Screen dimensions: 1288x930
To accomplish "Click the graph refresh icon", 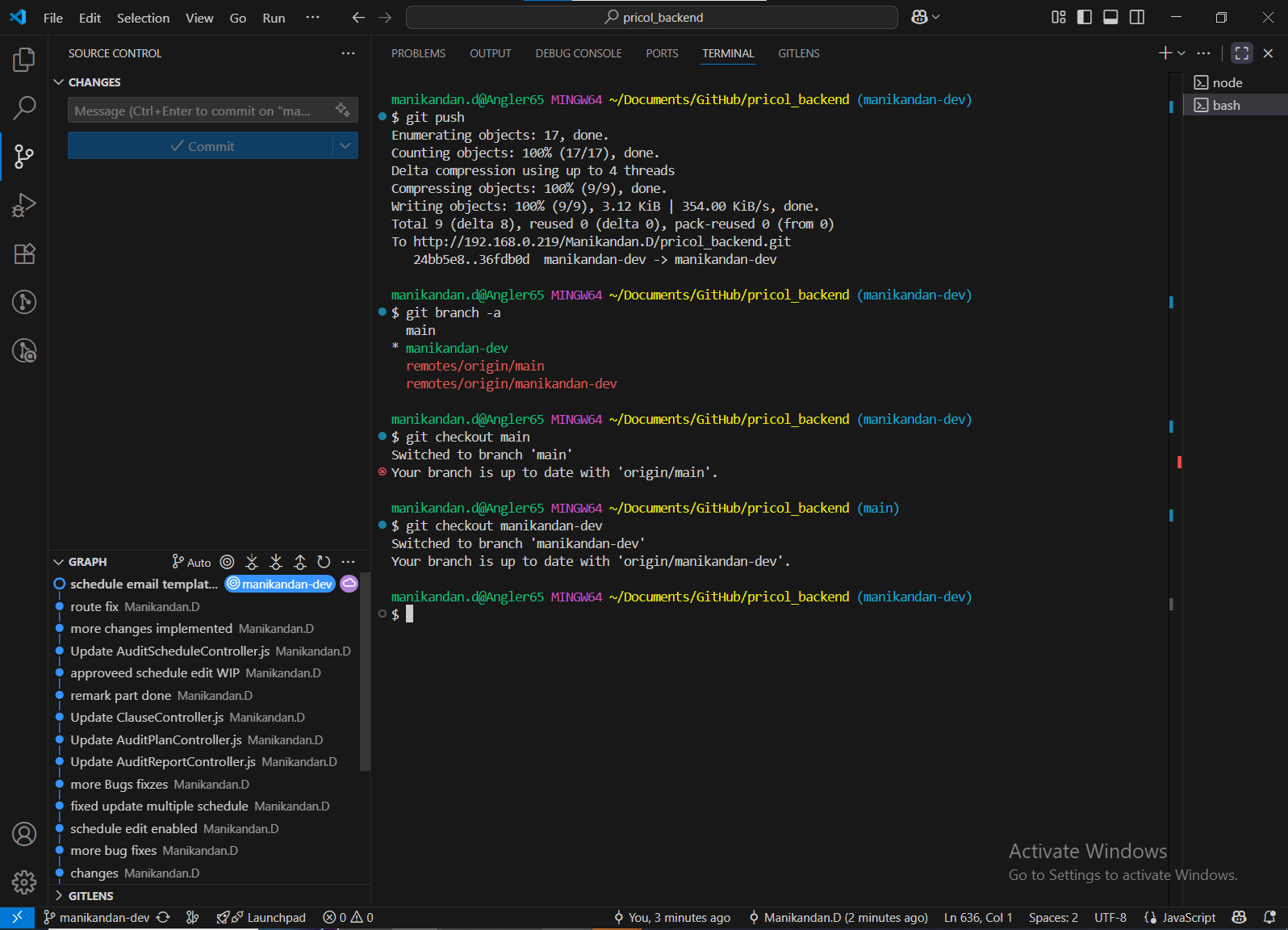I will pos(324,562).
